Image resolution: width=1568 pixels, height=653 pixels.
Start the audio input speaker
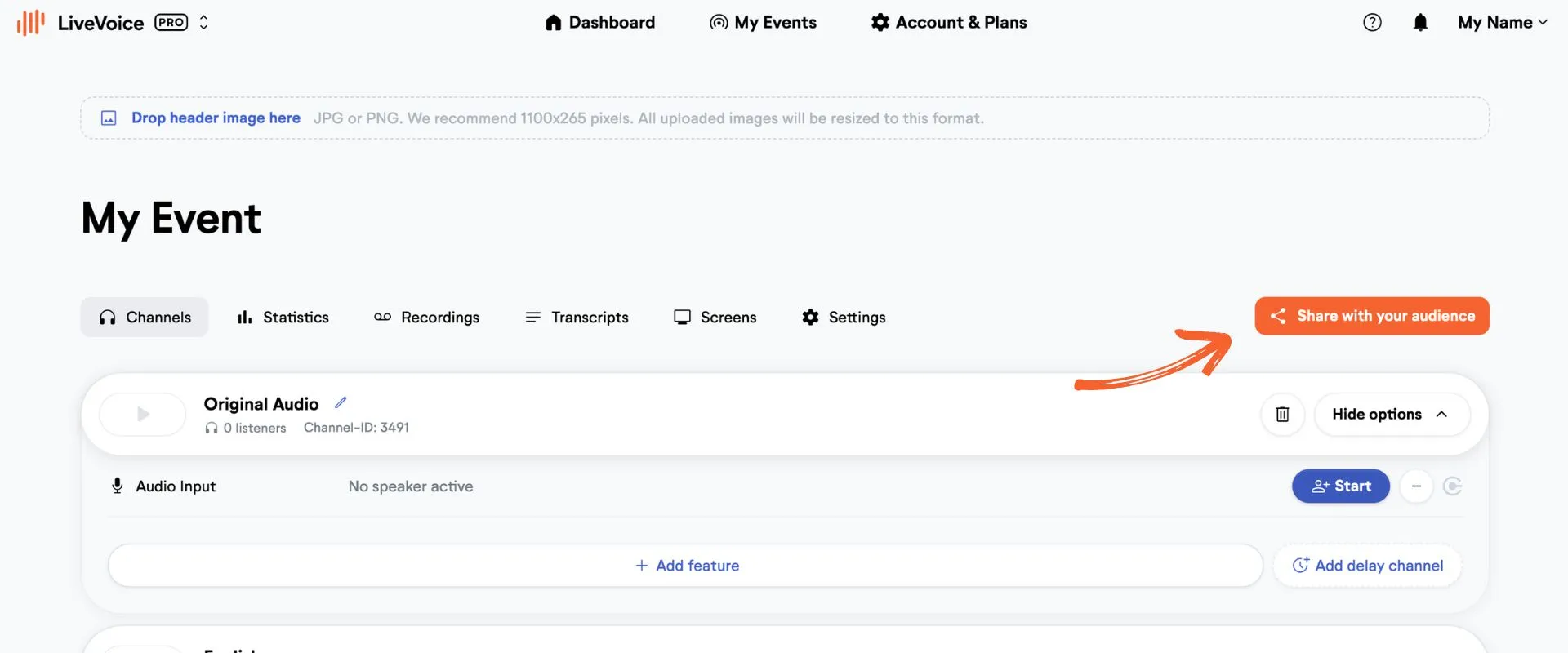[1341, 486]
